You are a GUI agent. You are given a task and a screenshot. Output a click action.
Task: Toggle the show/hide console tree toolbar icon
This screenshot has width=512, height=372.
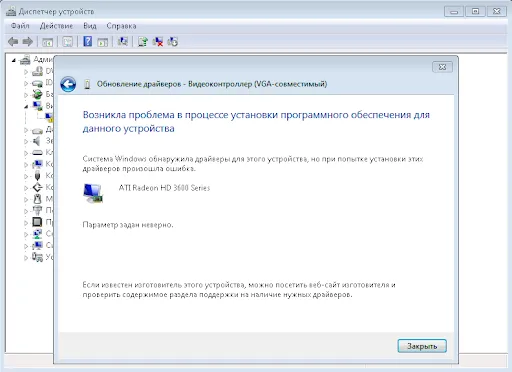[x=47, y=42]
